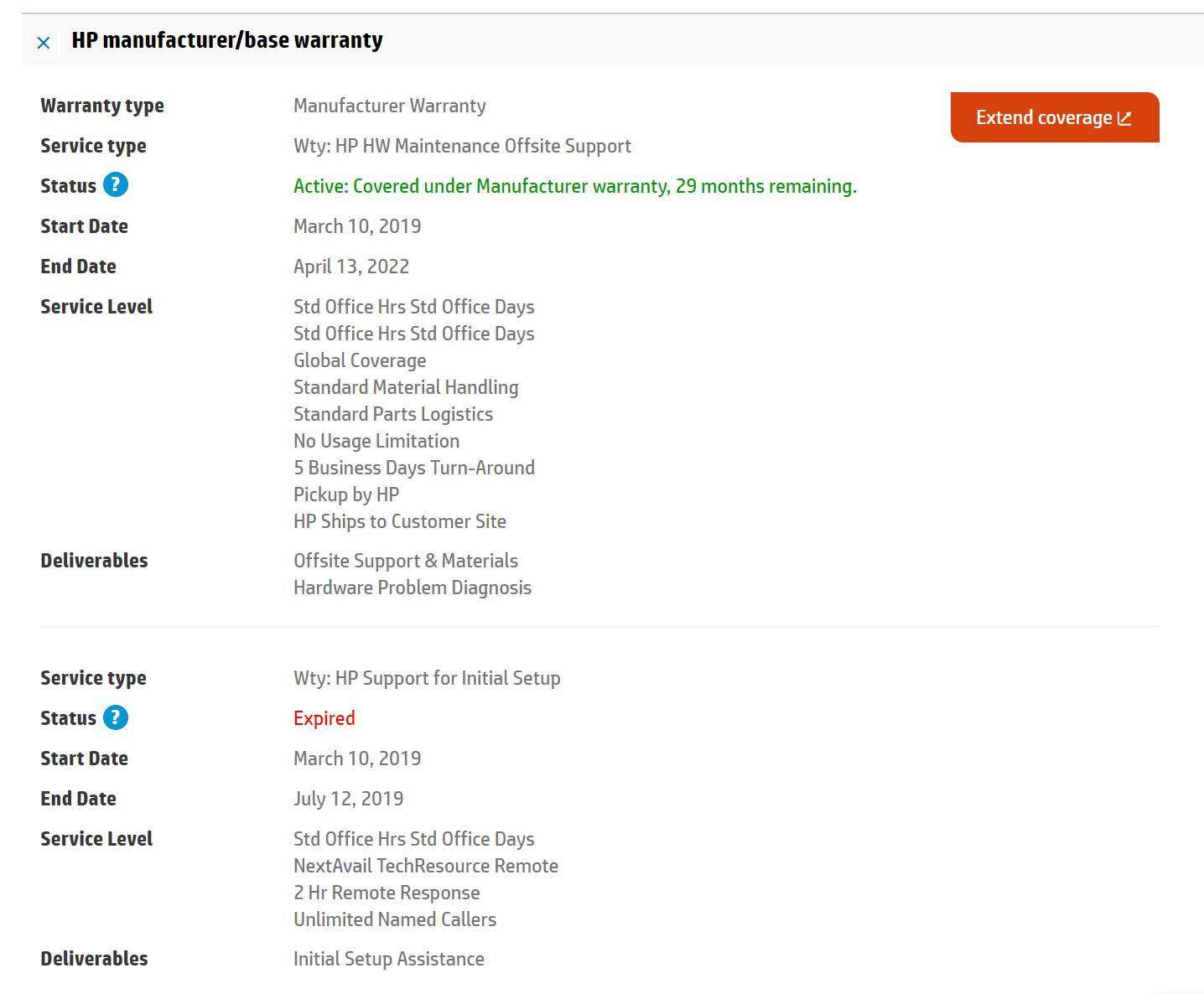The height and width of the screenshot is (994, 1204).
Task: Click the Pickup by HP entry
Action: click(x=345, y=494)
